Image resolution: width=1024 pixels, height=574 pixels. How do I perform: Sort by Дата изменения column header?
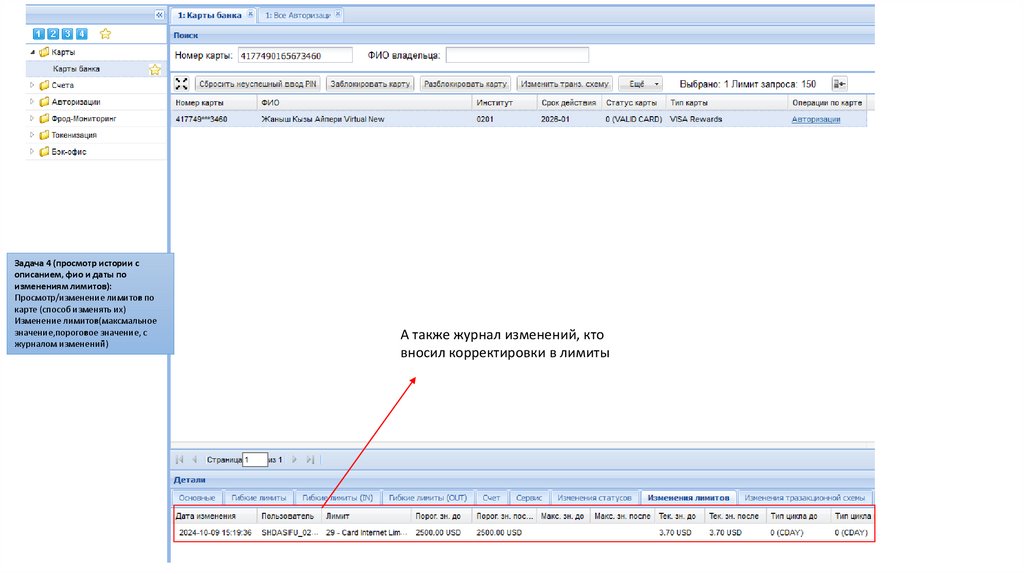click(x=215, y=516)
